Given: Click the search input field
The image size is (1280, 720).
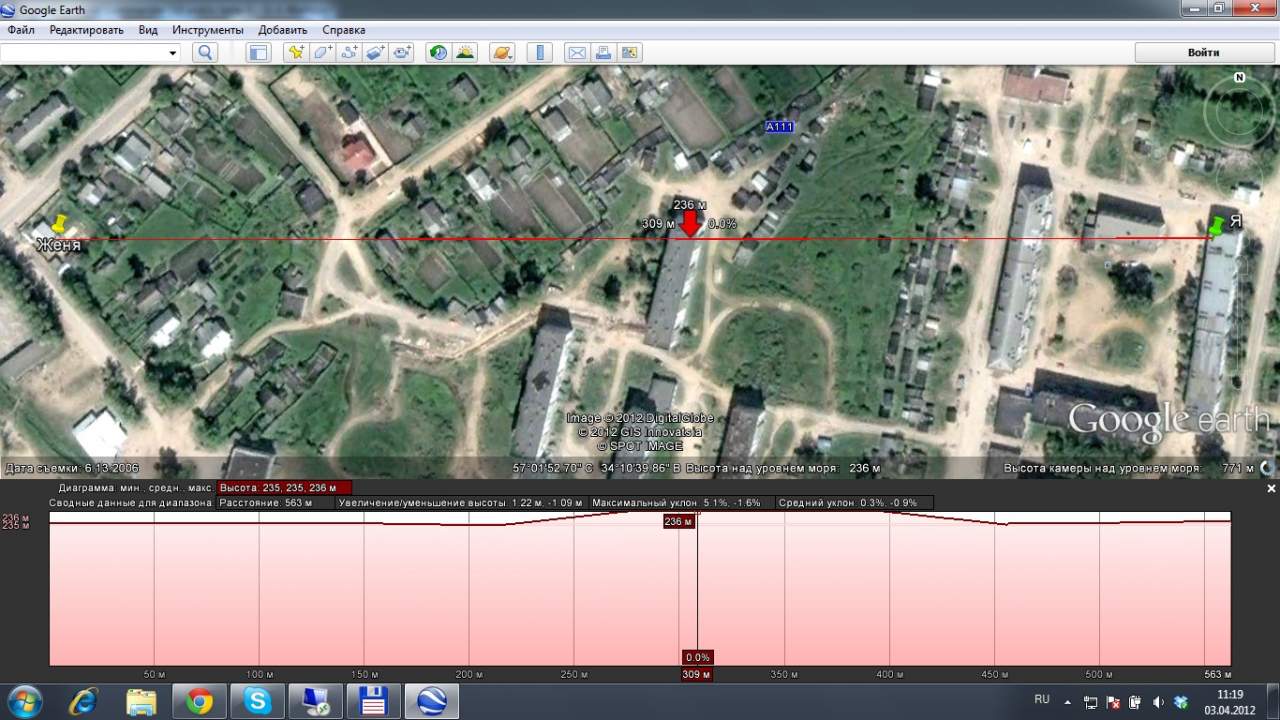Looking at the screenshot, I should (x=83, y=53).
